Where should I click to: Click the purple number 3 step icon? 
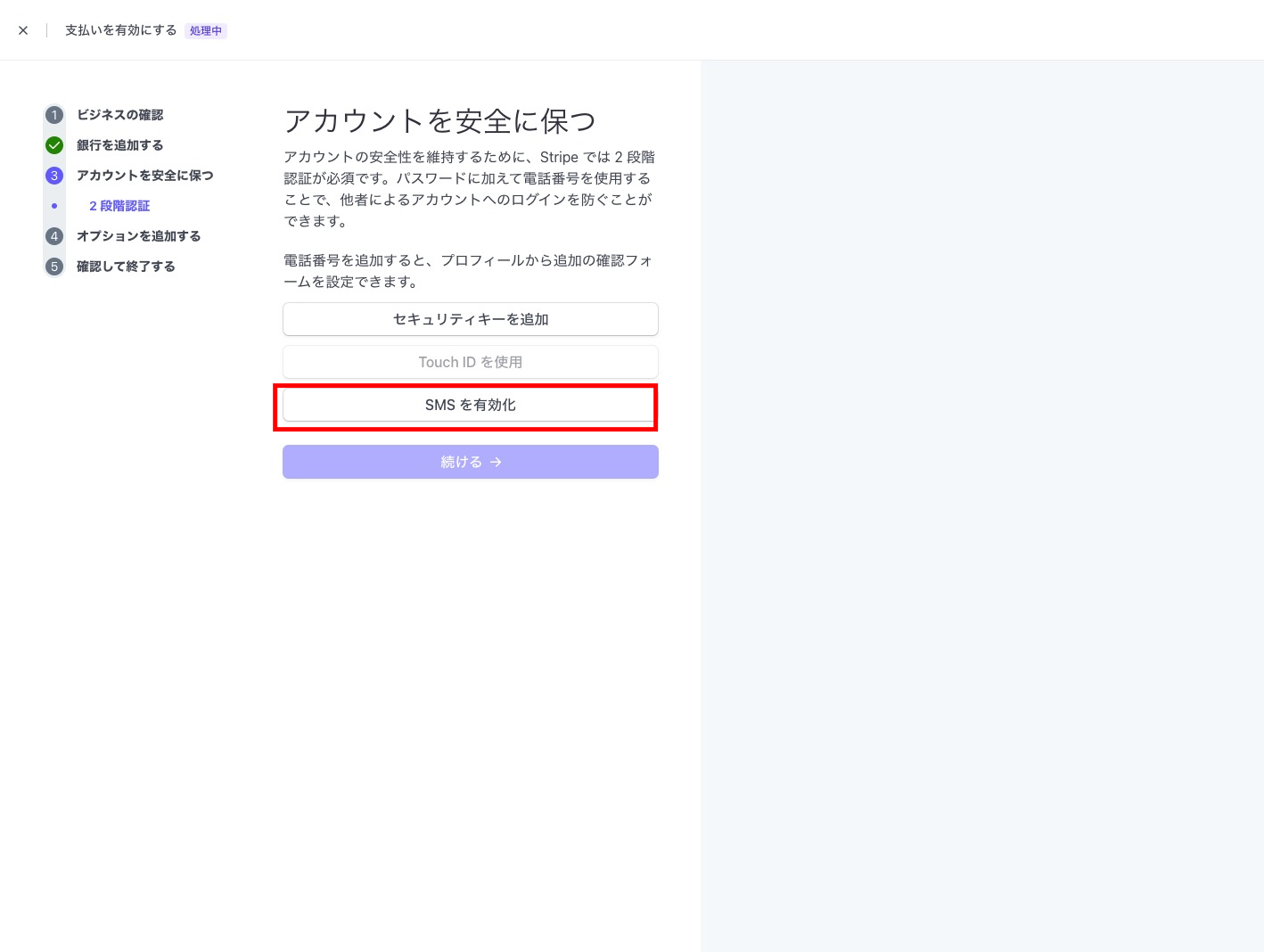coord(54,176)
